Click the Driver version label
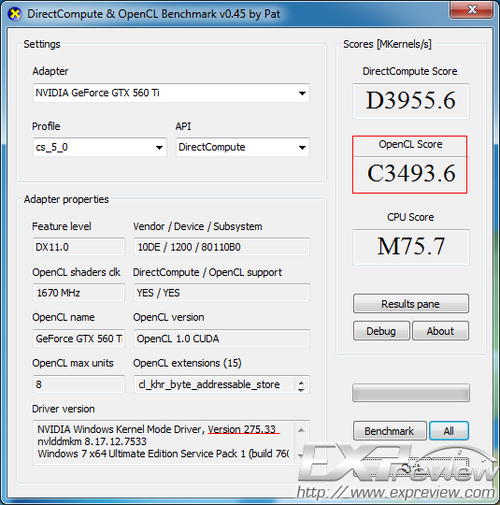Screen dimensions: 500x505 pyautogui.click(x=63, y=409)
